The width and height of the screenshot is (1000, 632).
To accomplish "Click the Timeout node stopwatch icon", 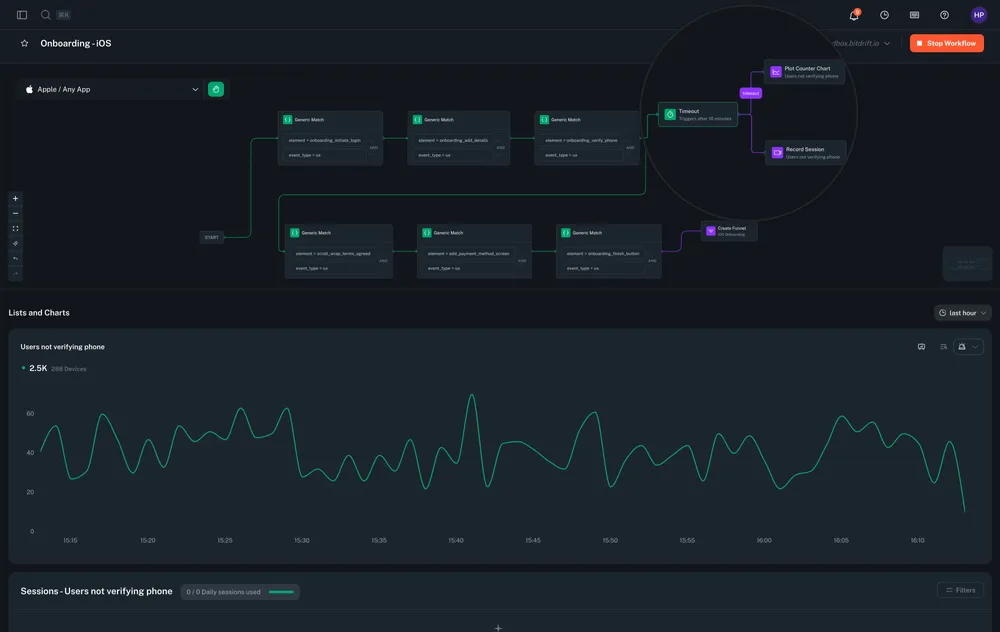I will coord(670,115).
